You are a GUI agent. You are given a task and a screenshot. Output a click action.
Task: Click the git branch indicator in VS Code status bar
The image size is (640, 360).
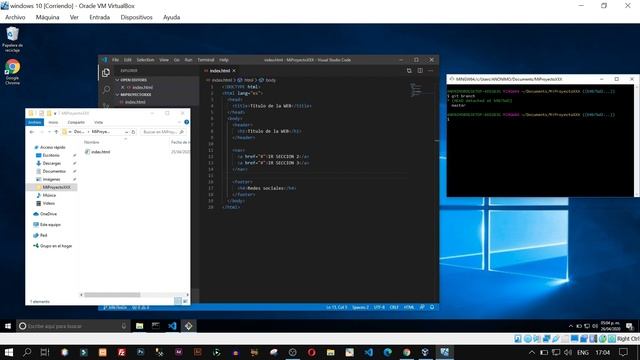click(115, 307)
